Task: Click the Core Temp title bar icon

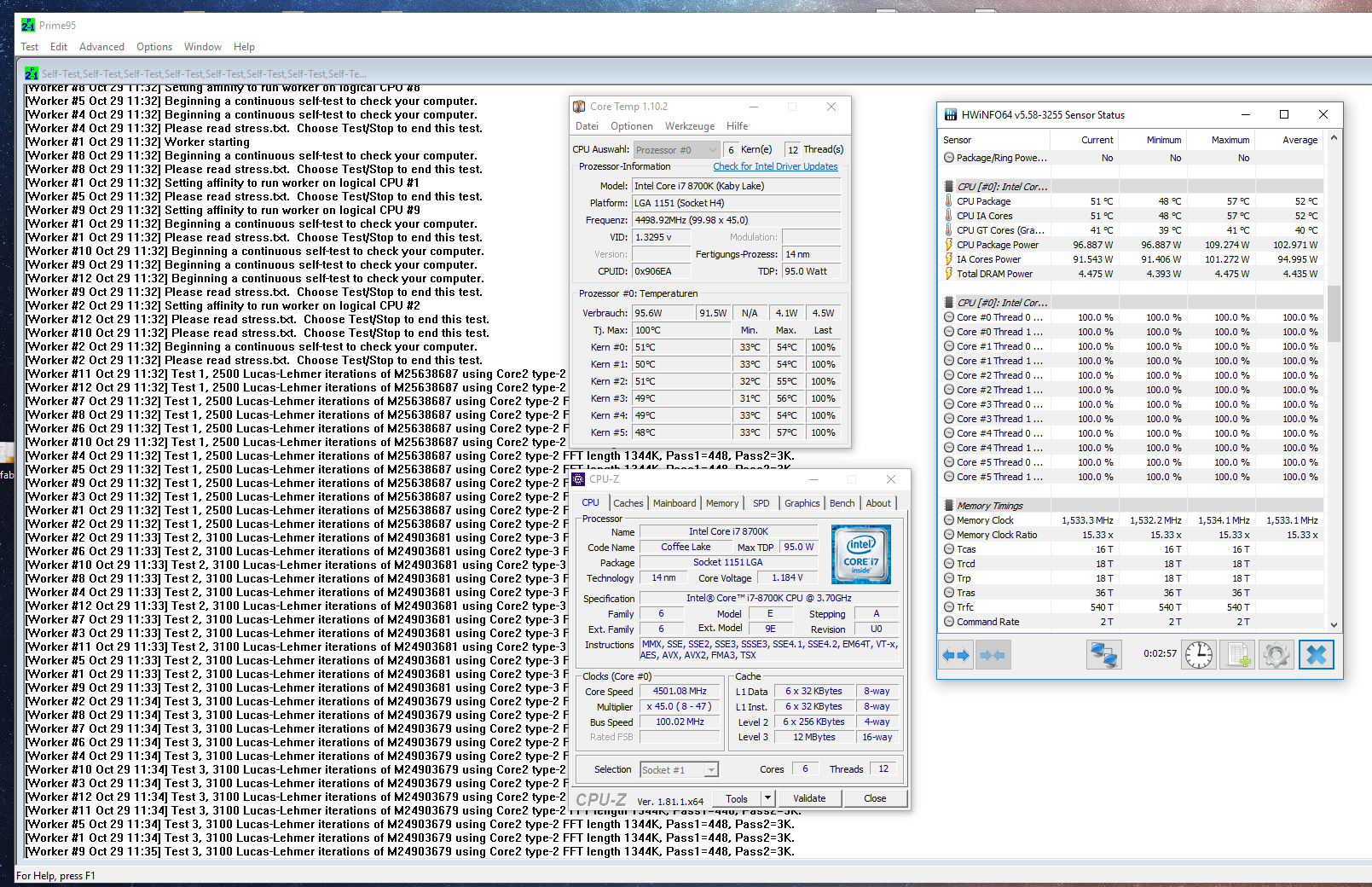Action: 579,107
